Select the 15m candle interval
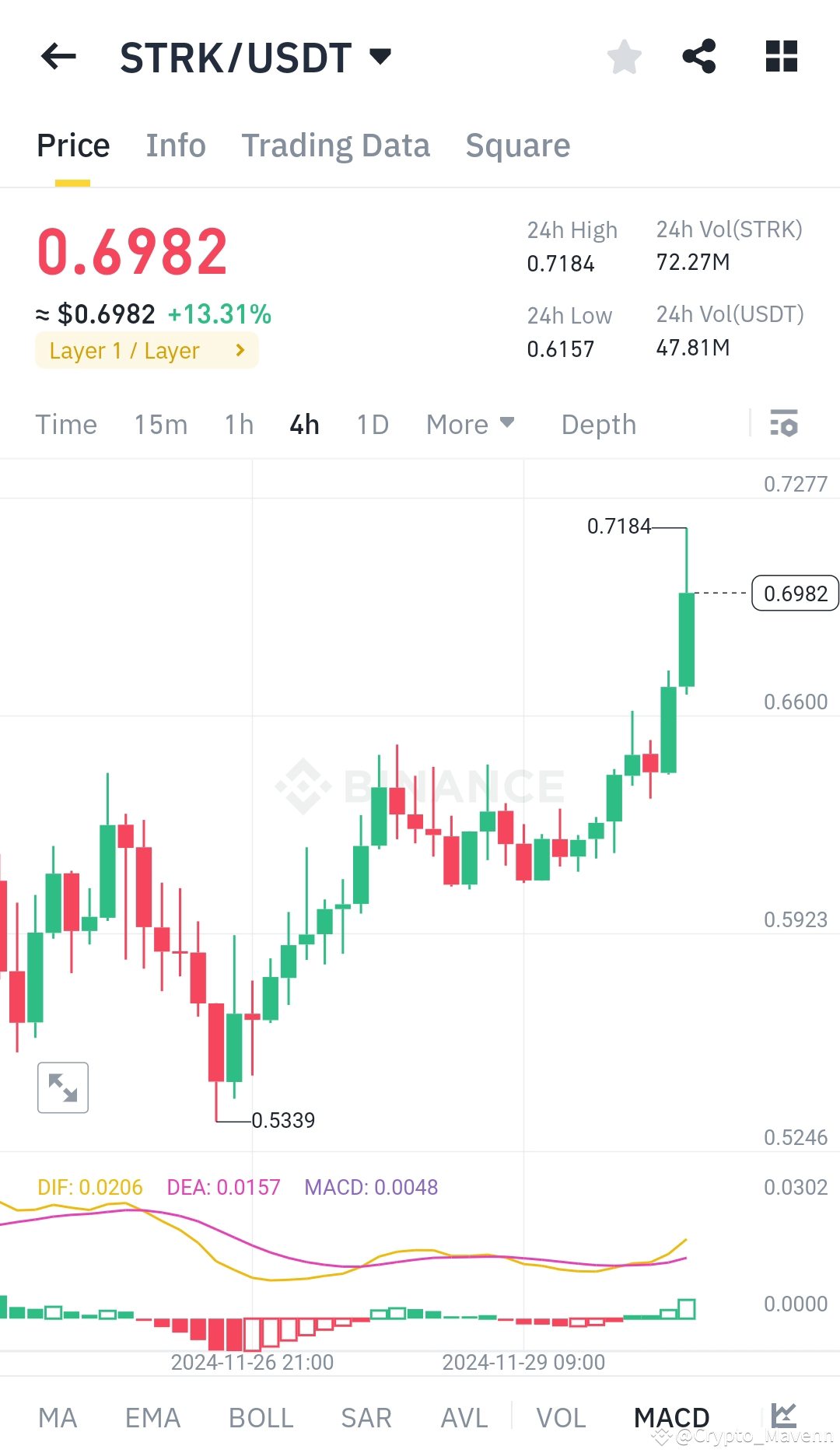The image size is (840, 1453). point(160,424)
